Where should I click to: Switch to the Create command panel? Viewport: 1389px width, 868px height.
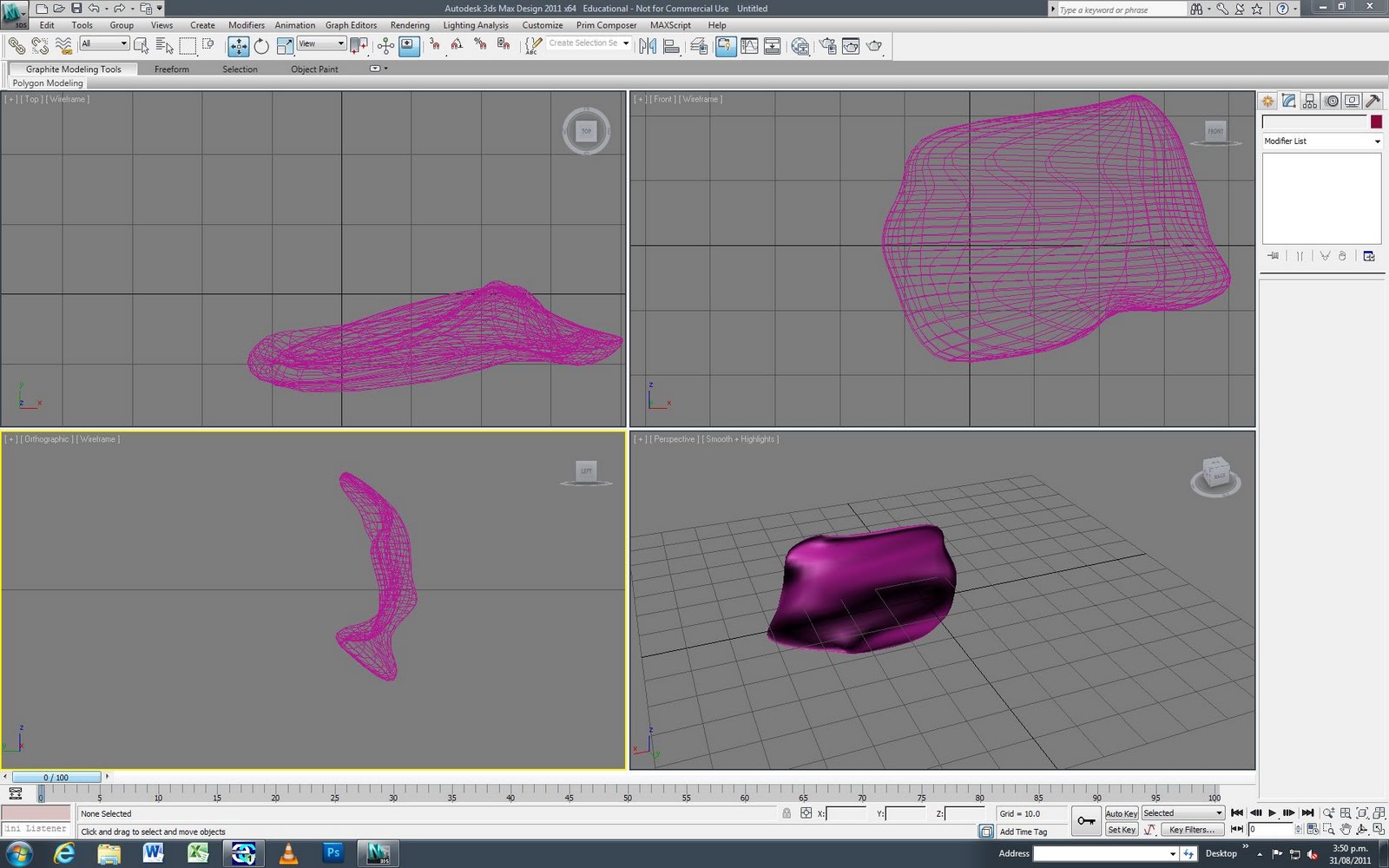tap(1267, 101)
